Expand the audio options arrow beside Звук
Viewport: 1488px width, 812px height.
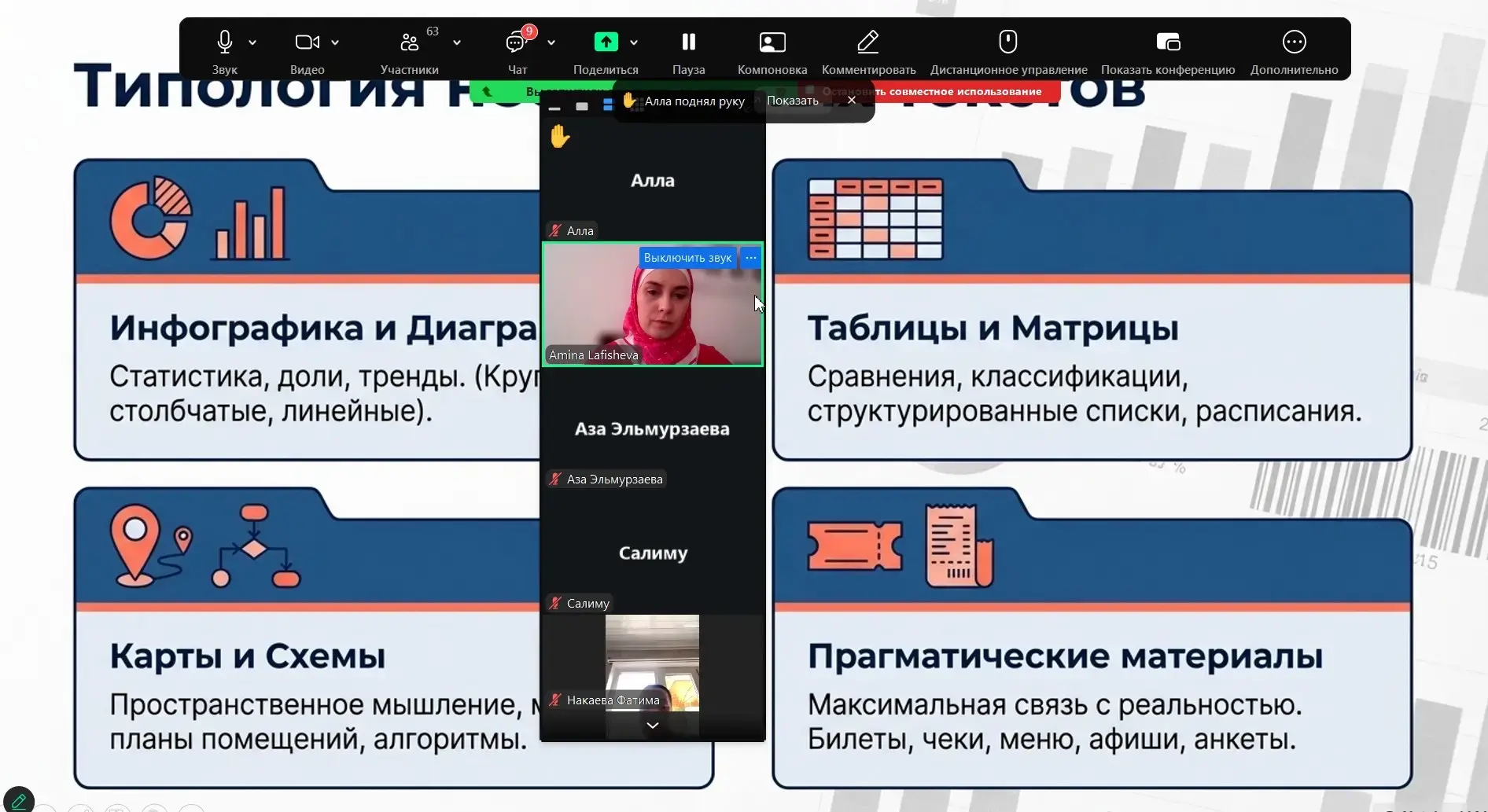[x=252, y=42]
